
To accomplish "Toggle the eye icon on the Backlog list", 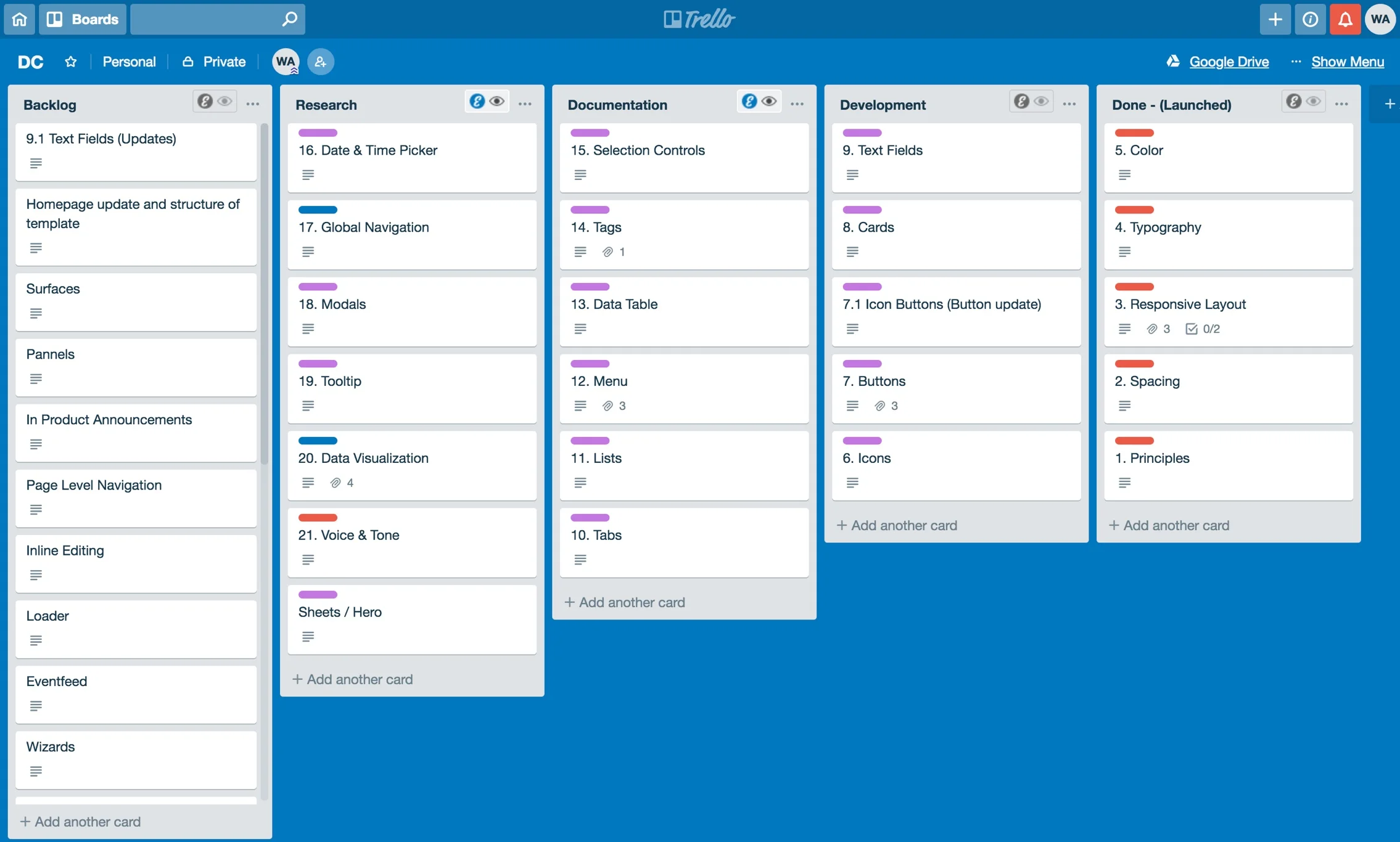I will click(x=224, y=101).
